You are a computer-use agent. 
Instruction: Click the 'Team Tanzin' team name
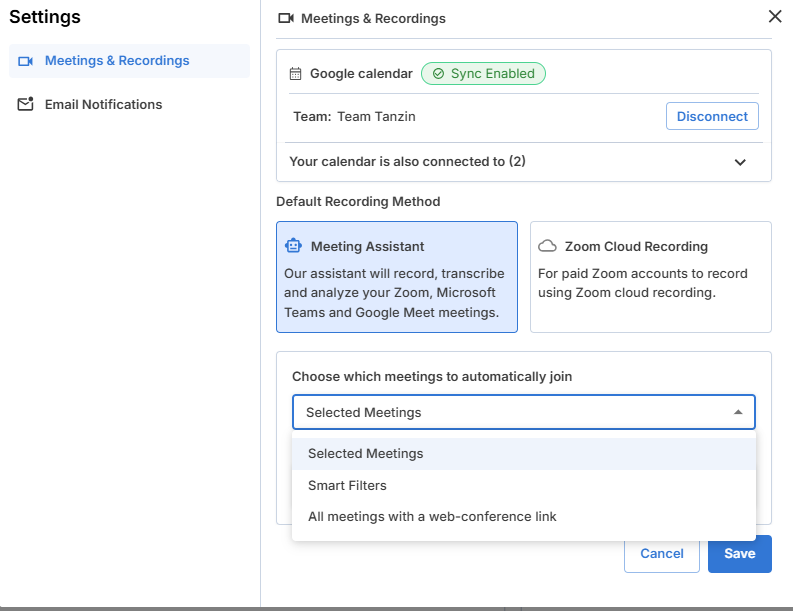point(376,117)
